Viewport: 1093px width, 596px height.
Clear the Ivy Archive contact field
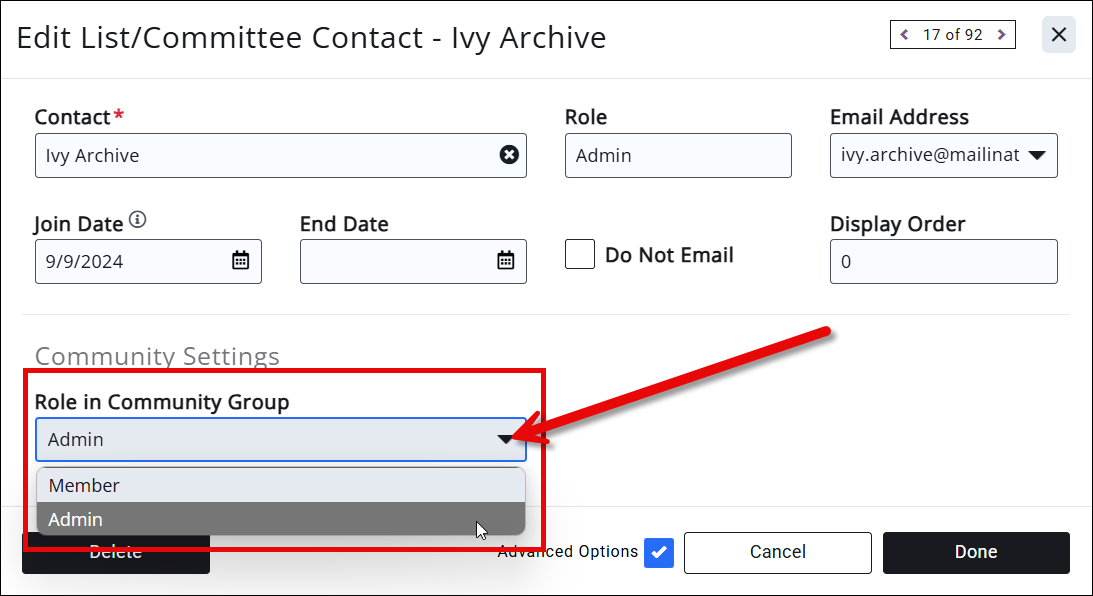[509, 155]
